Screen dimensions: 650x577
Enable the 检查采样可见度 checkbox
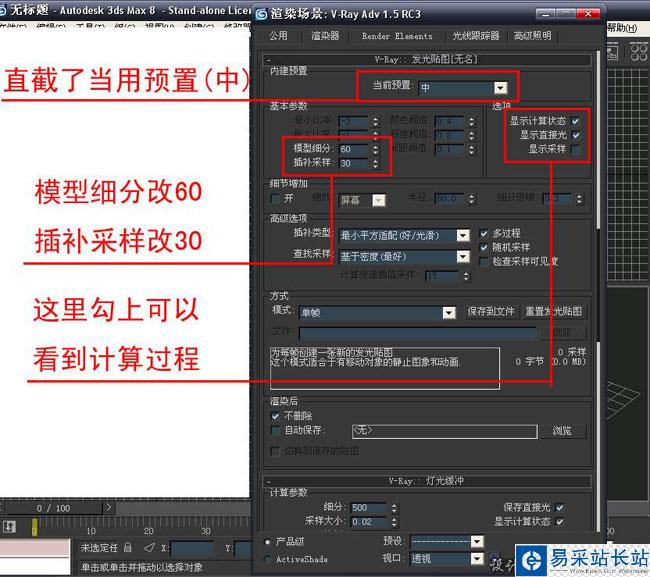483,262
